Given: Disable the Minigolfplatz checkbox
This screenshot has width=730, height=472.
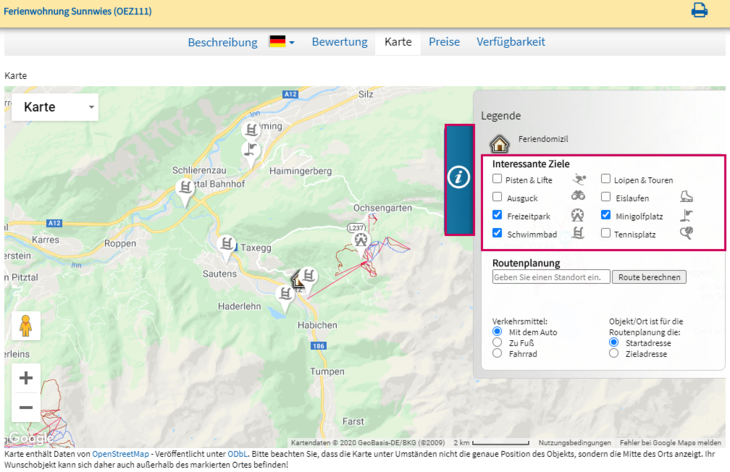Looking at the screenshot, I should [x=606, y=215].
